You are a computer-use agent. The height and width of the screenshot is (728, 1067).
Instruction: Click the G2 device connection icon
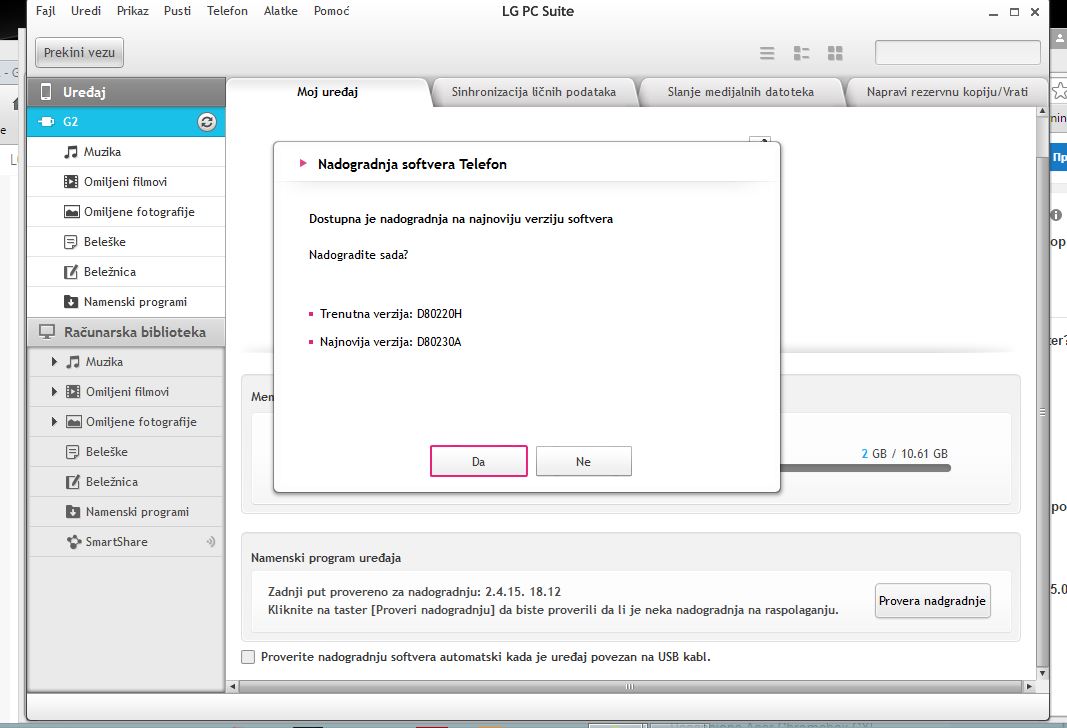click(x=46, y=122)
